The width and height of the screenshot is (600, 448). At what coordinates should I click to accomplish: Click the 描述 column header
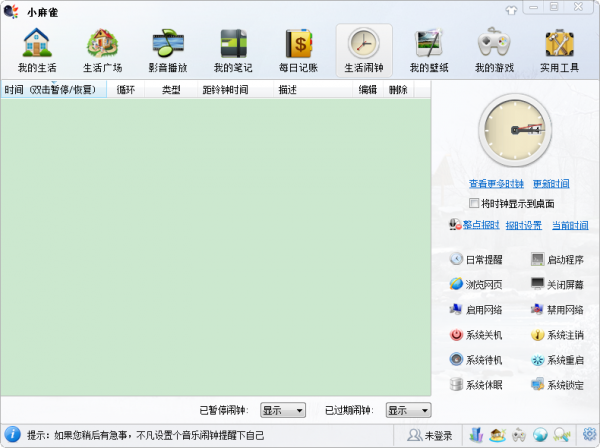(x=313, y=90)
